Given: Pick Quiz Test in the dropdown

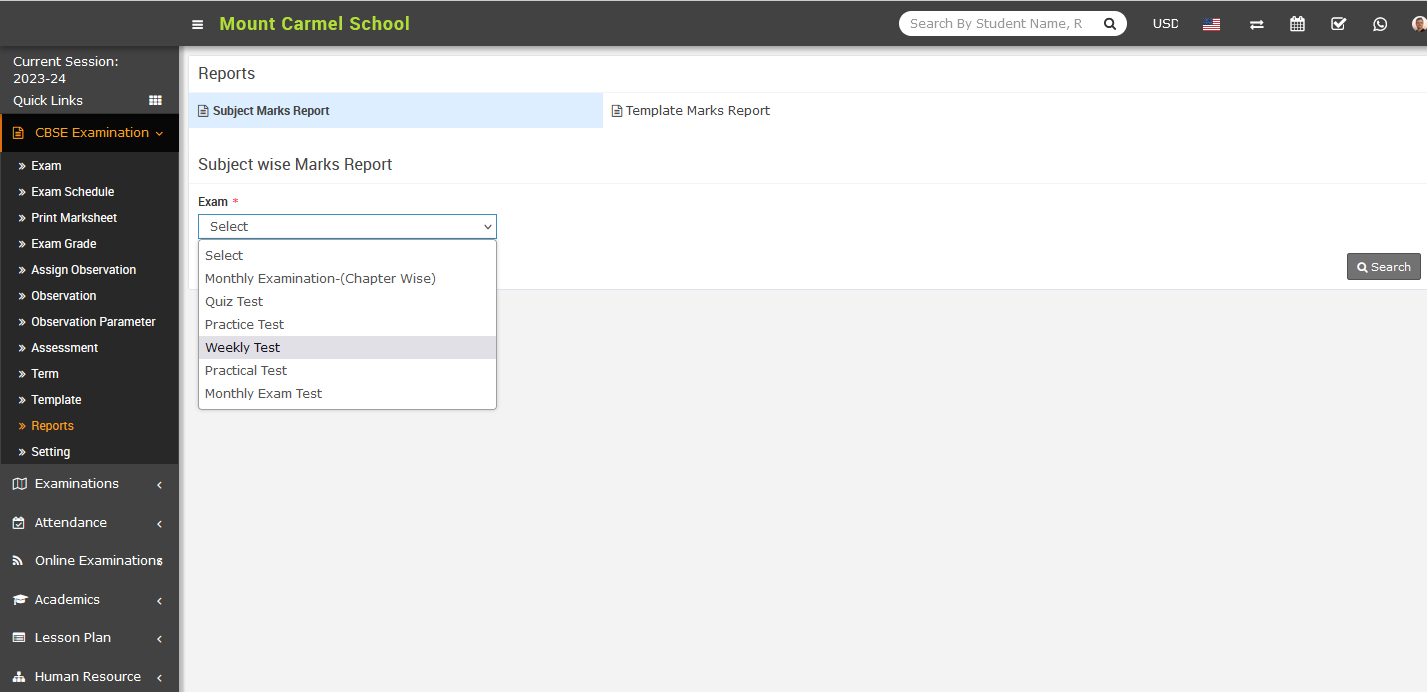Looking at the screenshot, I should (234, 301).
